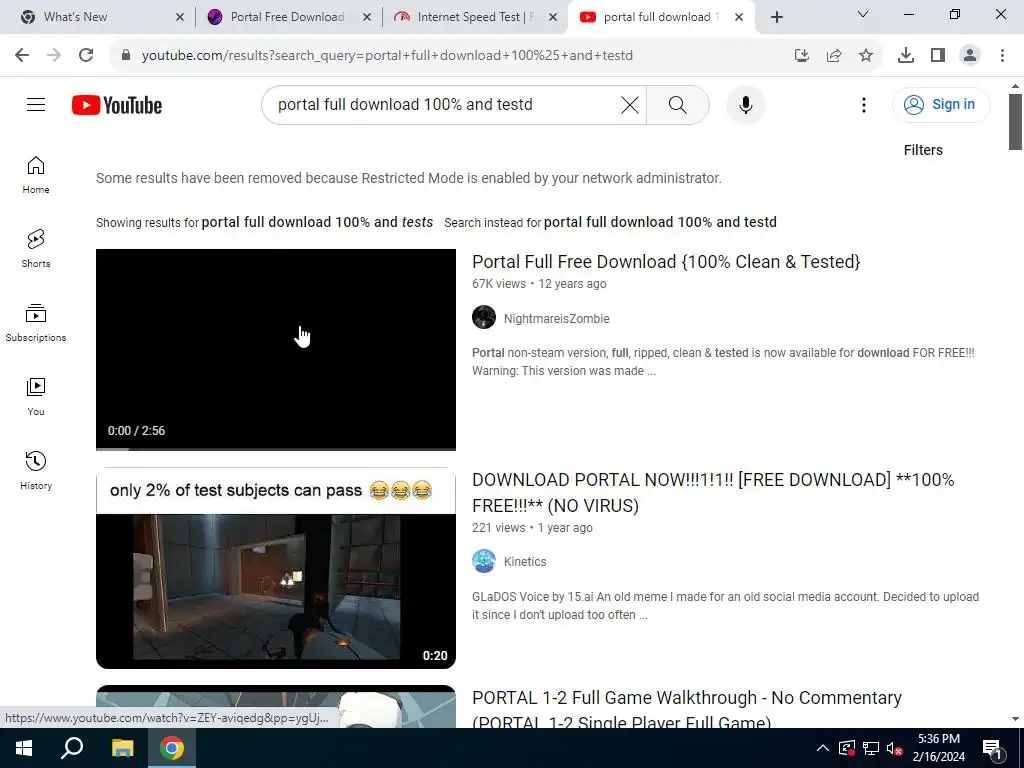1024x768 pixels.
Task: Click the browser address bar URL
Action: tap(387, 56)
